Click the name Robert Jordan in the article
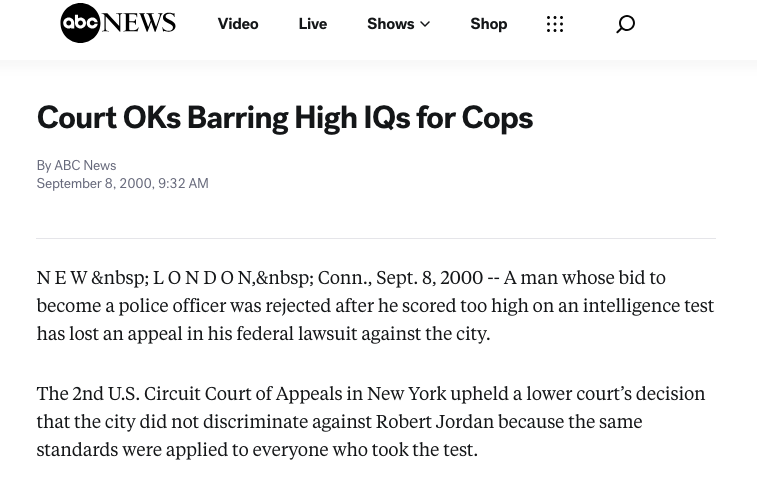 click(435, 422)
